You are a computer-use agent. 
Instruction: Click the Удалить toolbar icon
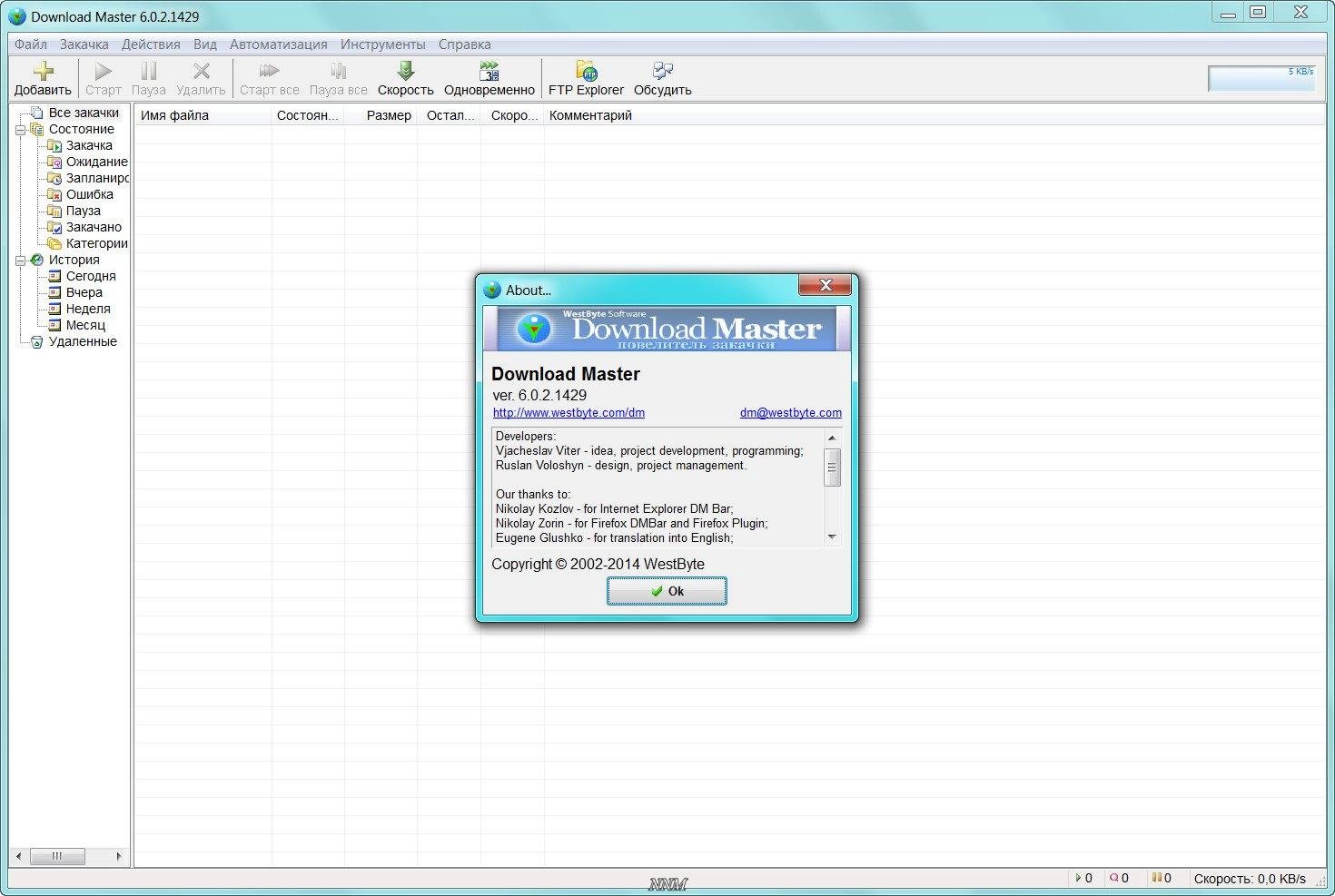point(201,71)
